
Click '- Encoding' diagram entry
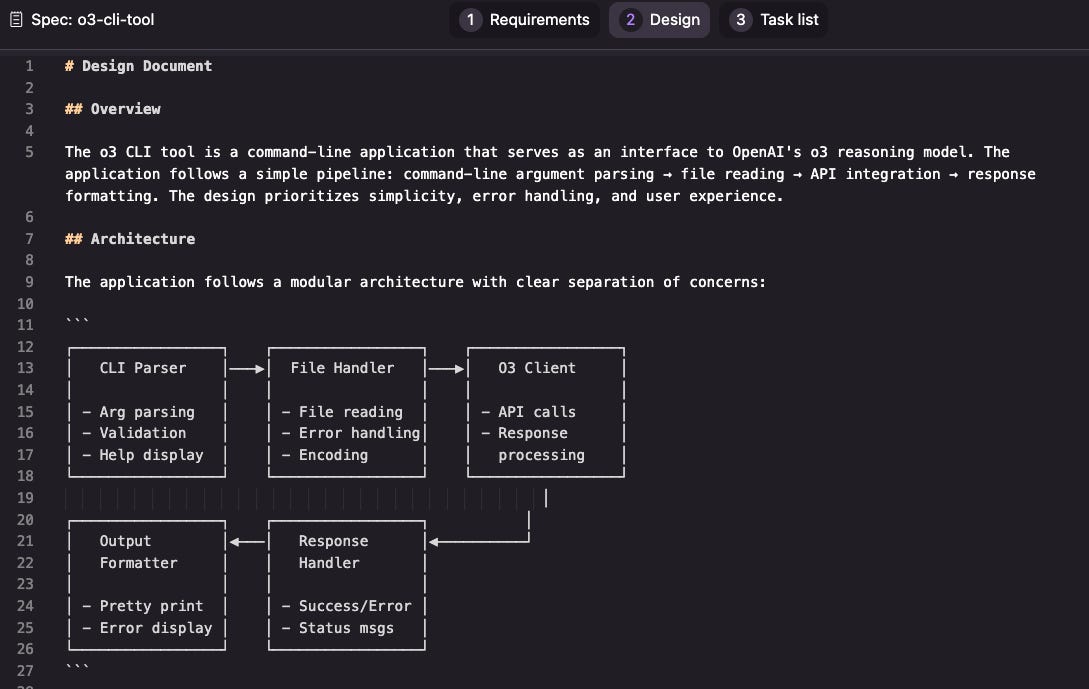(x=324, y=455)
